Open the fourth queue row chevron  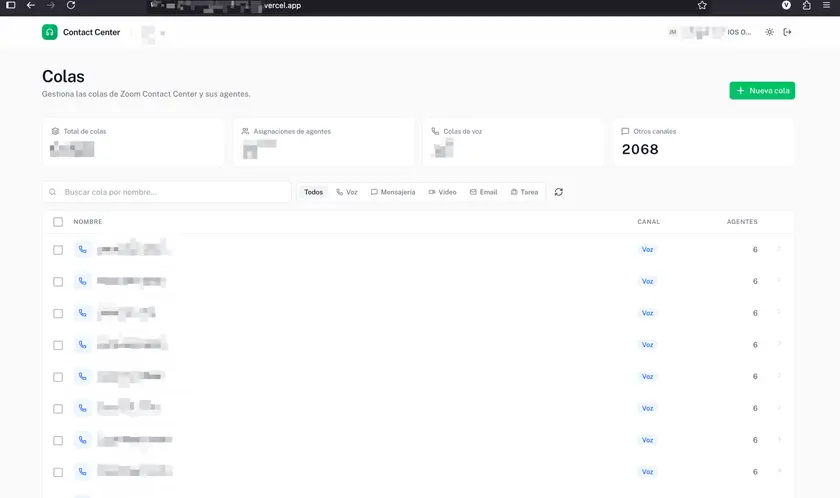click(x=779, y=344)
